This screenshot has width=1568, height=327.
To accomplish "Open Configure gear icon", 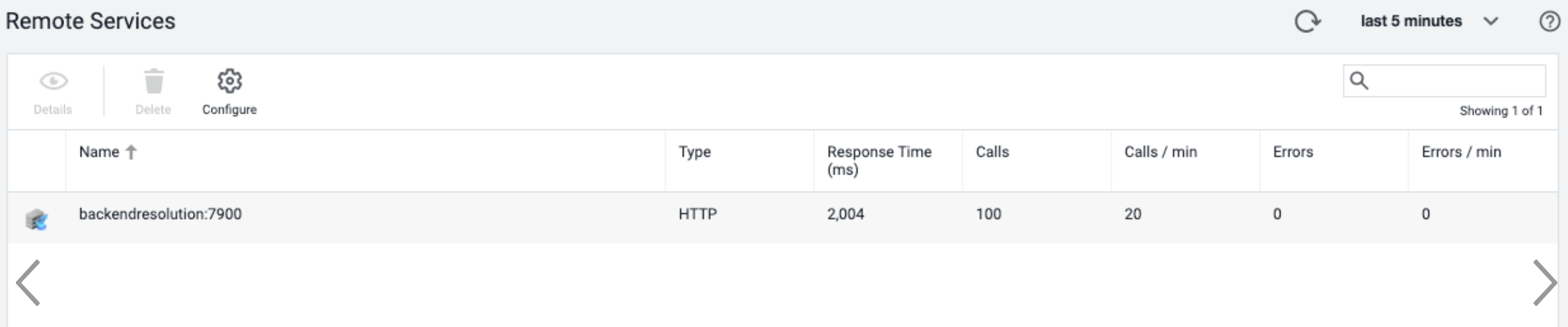I will coord(229,81).
